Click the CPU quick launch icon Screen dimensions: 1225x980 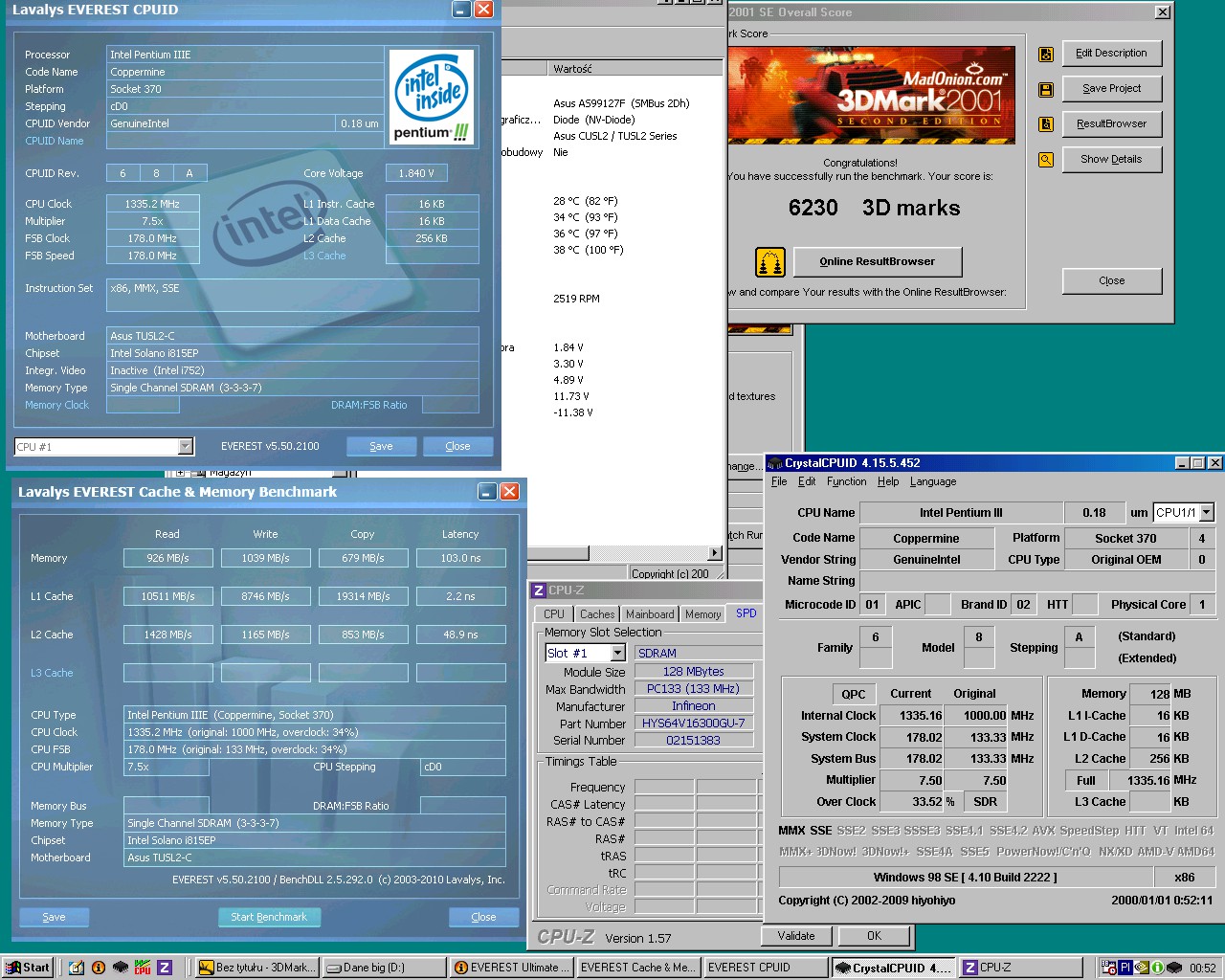(x=143, y=968)
